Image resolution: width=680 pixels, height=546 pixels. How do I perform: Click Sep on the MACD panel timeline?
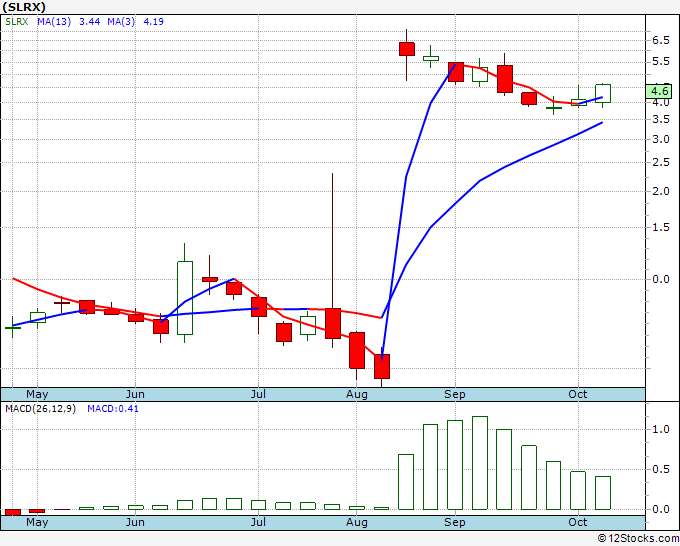click(454, 522)
